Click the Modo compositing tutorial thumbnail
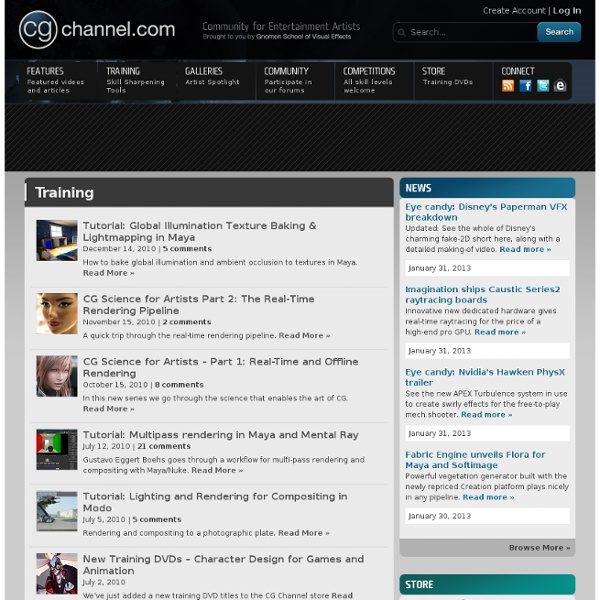Image resolution: width=600 pixels, height=600 pixels. coord(57,511)
